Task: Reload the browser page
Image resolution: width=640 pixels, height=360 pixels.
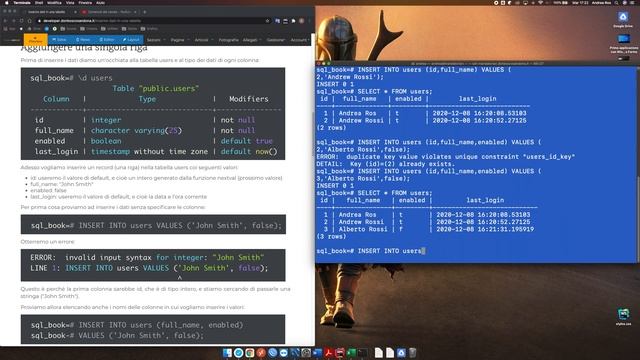Action: coord(21,21)
